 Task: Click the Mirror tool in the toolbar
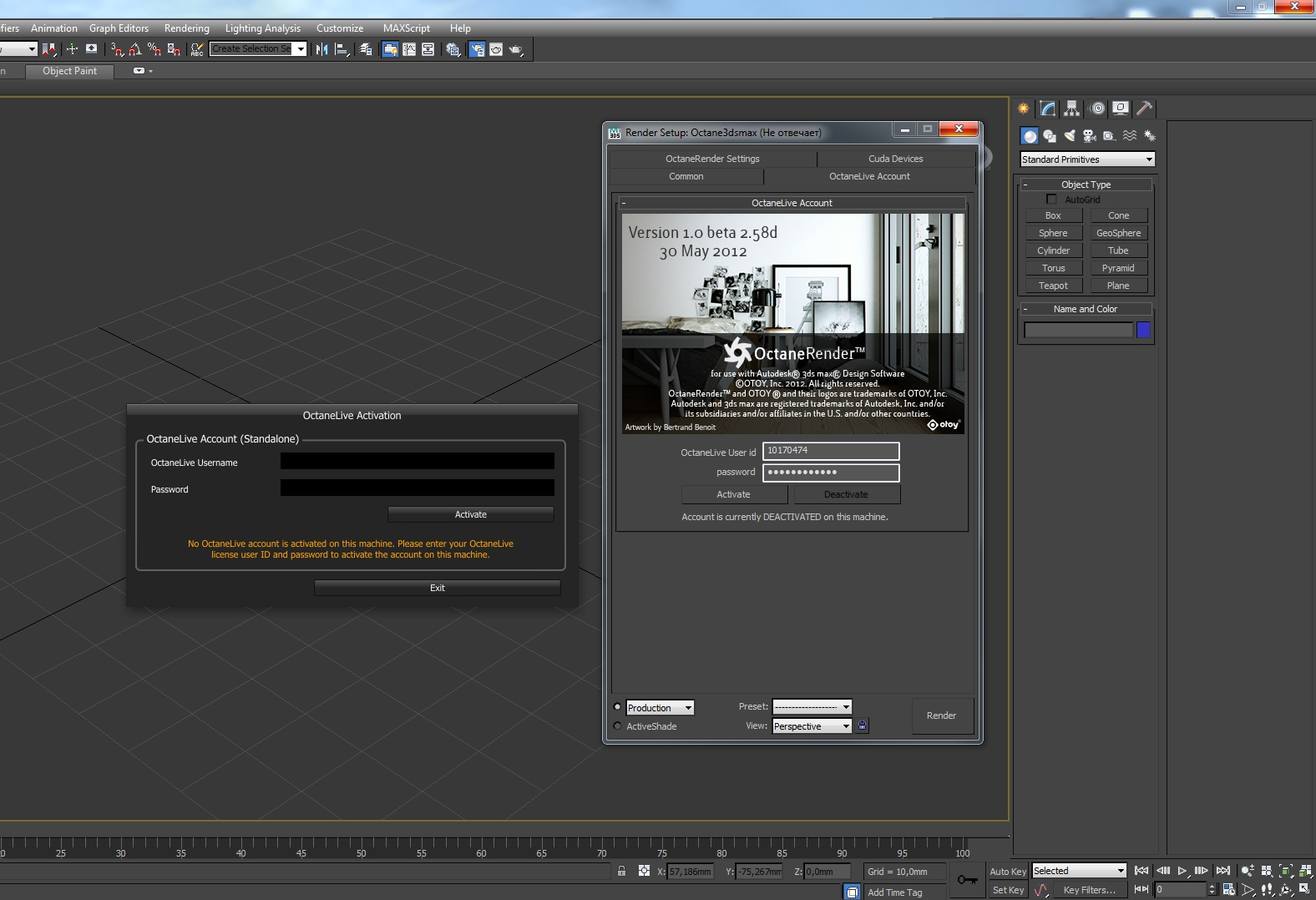pos(321,50)
